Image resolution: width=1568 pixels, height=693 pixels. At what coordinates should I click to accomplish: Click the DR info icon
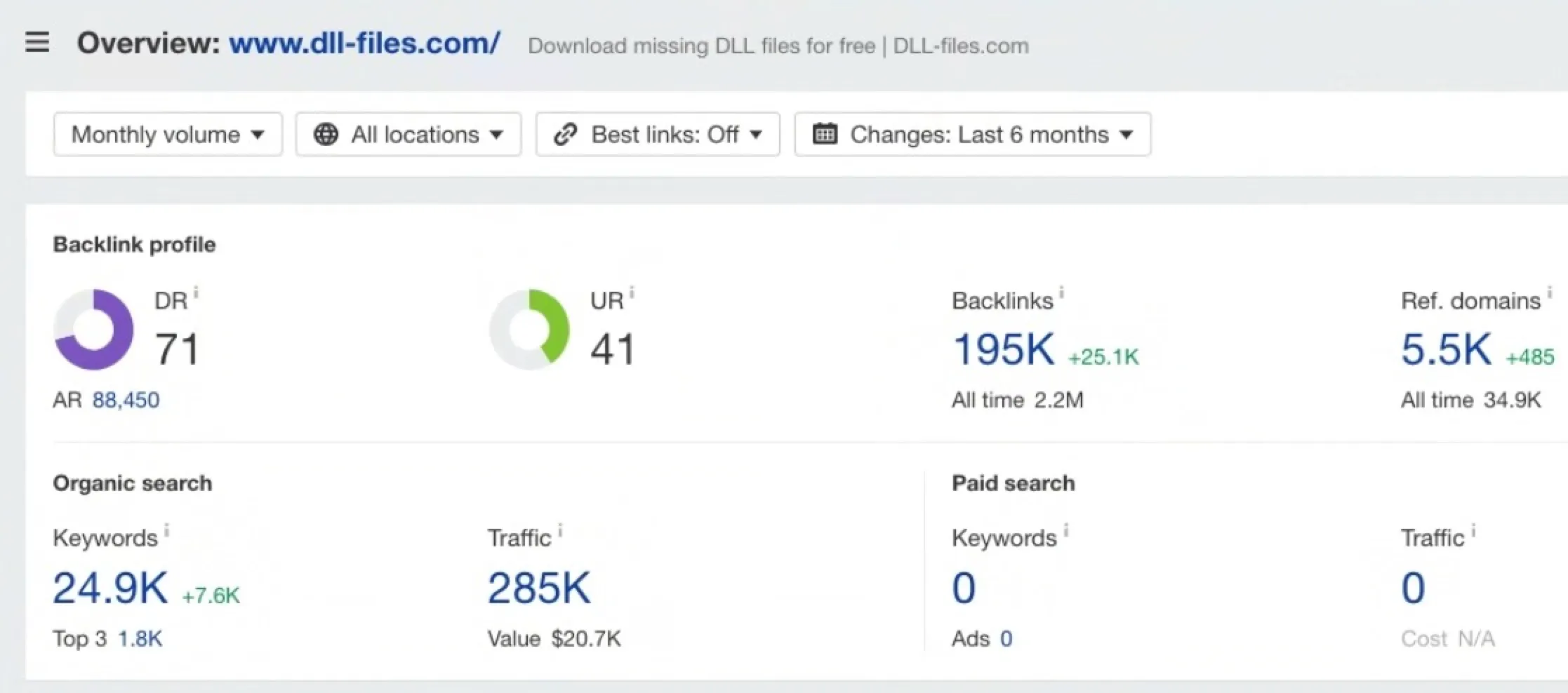coord(196,292)
